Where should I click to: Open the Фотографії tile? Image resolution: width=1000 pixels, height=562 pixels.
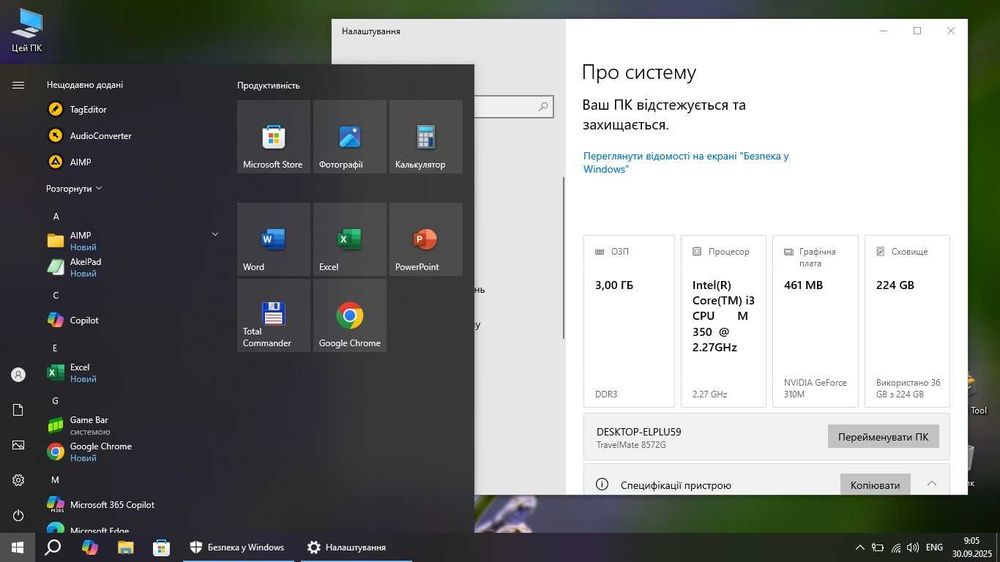(349, 137)
